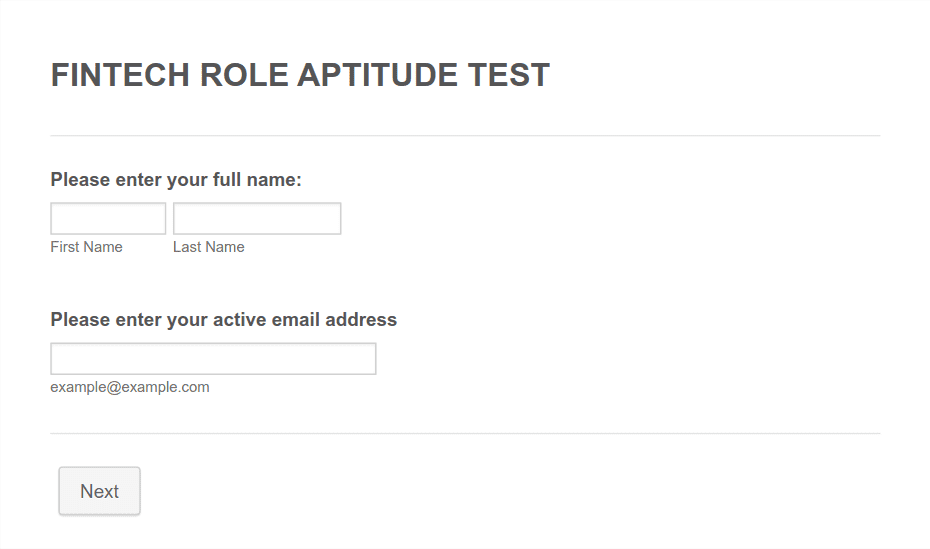Select the word 'FINTECH' in the title
Image resolution: width=930 pixels, height=549 pixels.
pyautogui.click(x=120, y=75)
